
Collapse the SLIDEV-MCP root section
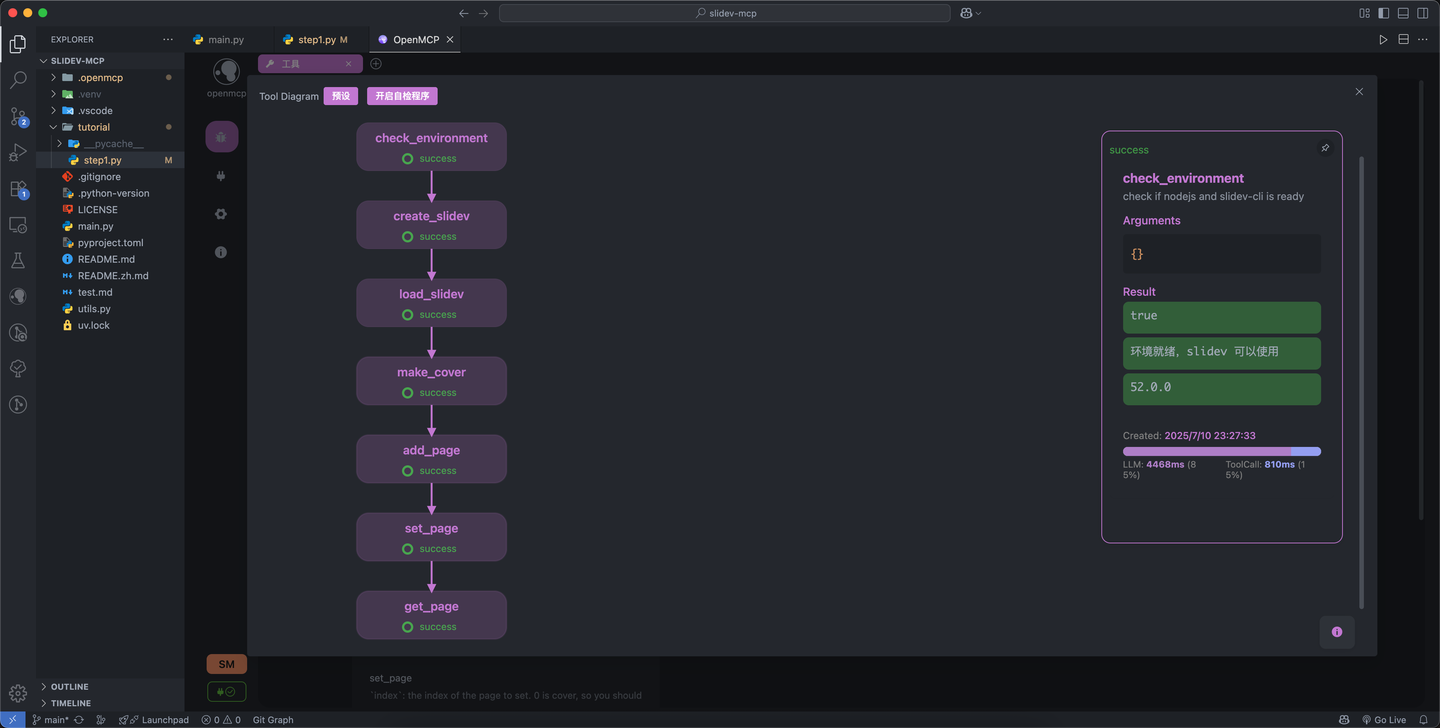tap(110, 61)
